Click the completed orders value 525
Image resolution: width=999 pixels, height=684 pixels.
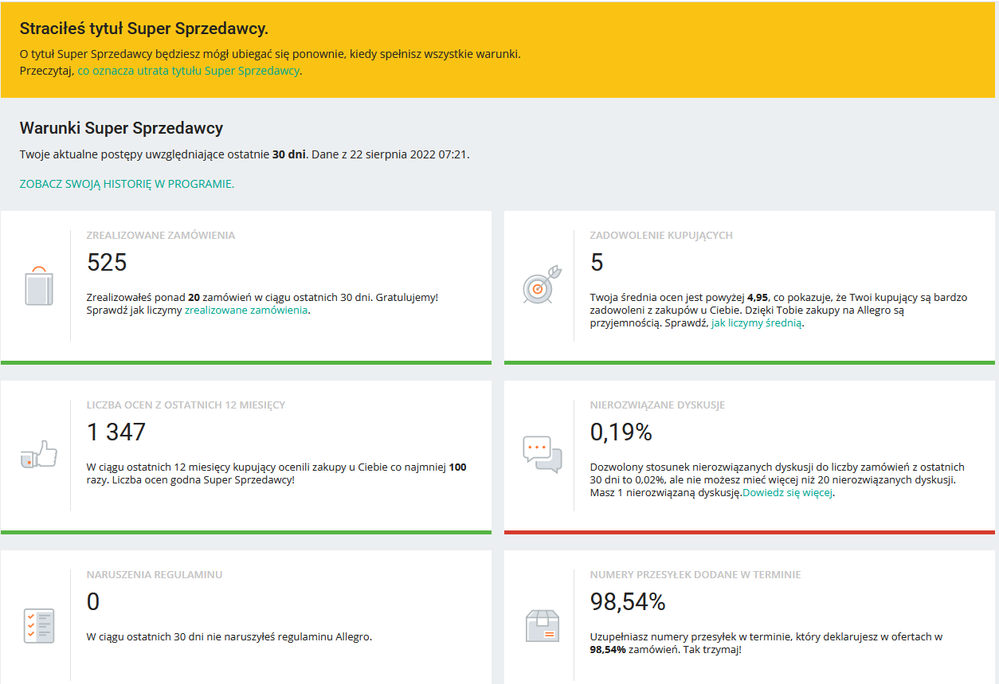pyautogui.click(x=107, y=262)
